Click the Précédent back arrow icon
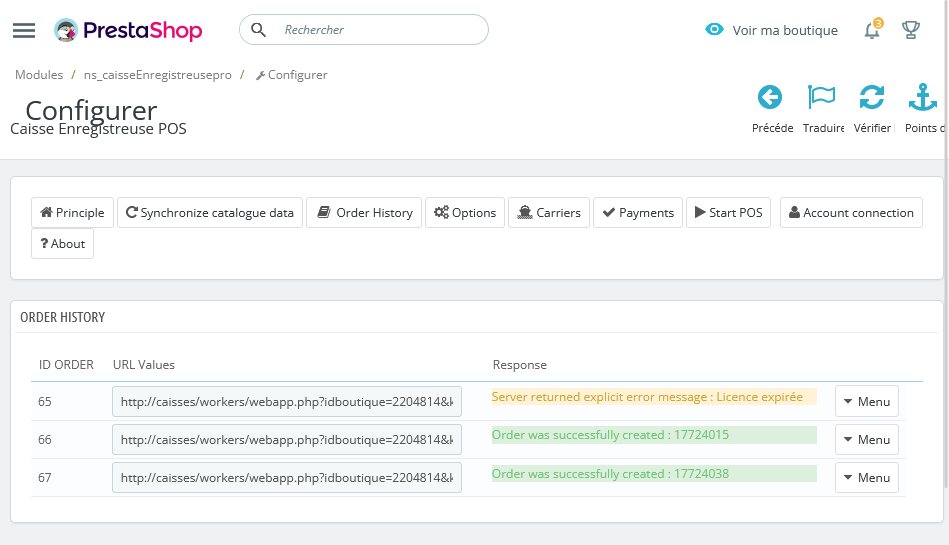The image size is (949, 545). (x=770, y=97)
